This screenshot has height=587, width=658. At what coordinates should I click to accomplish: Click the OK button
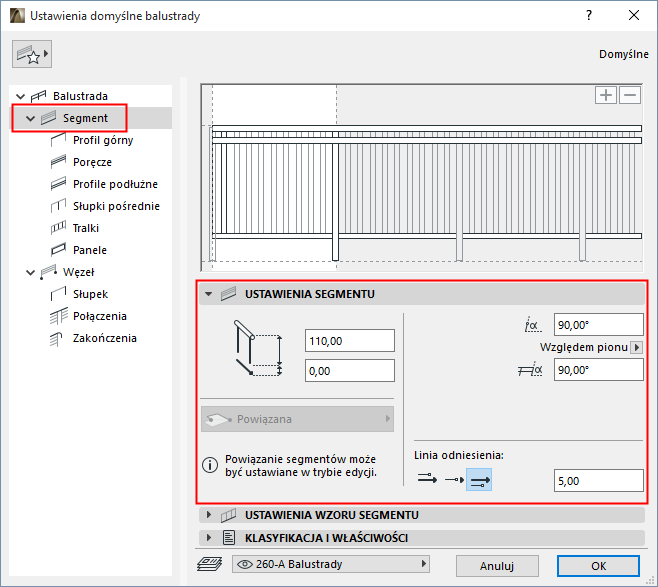(x=598, y=566)
